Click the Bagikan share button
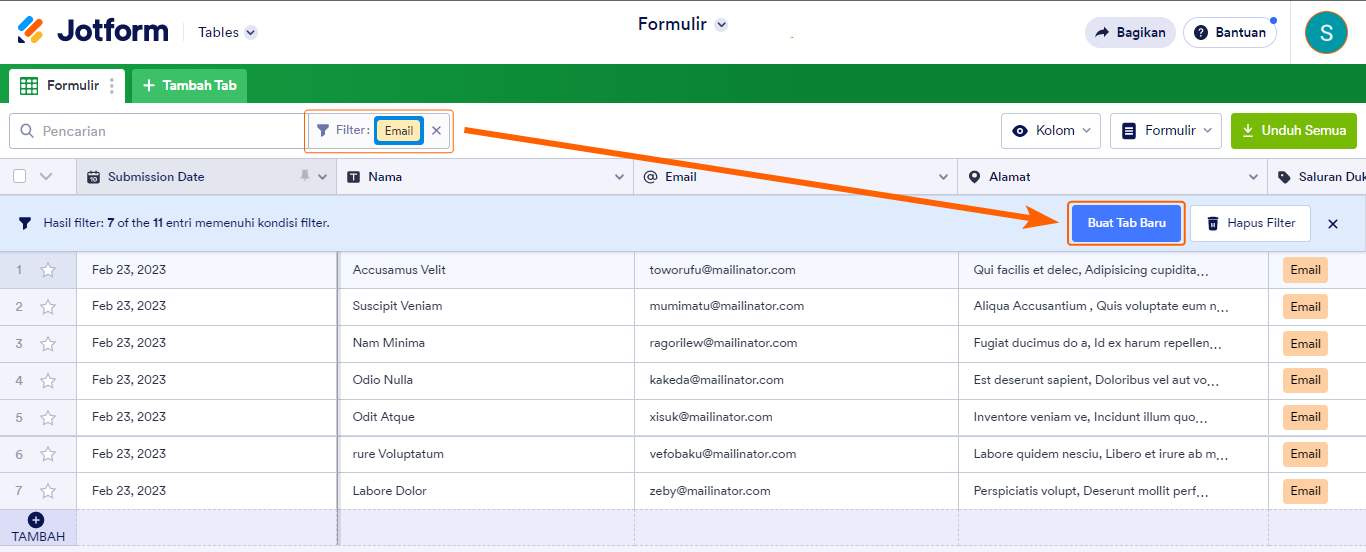1366x552 pixels. coord(1130,32)
